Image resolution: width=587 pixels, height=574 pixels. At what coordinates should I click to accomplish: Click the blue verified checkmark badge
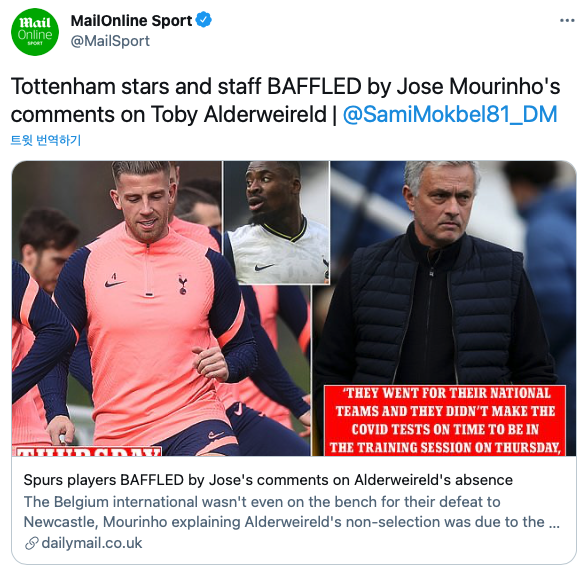[x=204, y=20]
